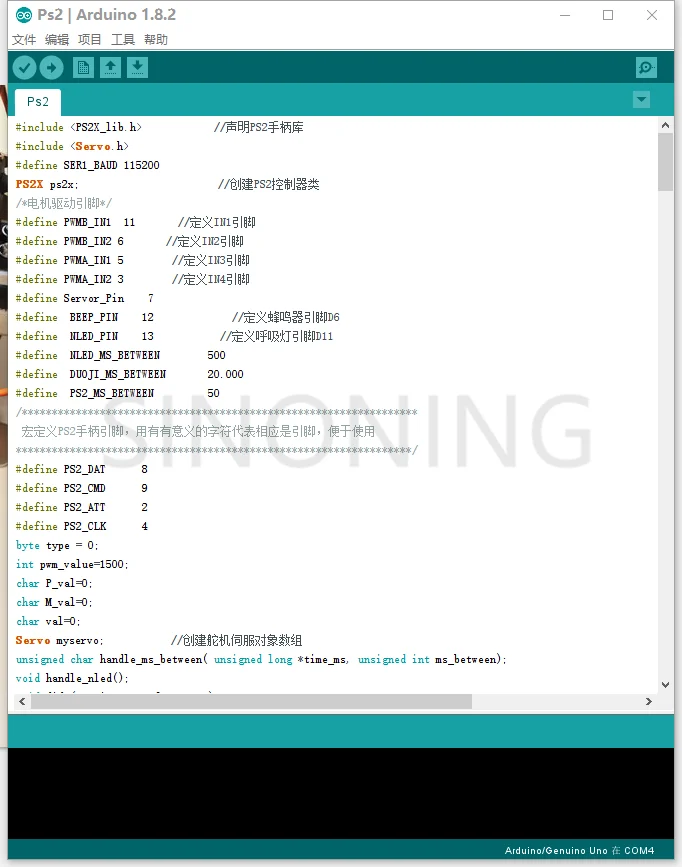This screenshot has width=682, height=867.
Task: Click the '/*电机驱动引脚*/' comment
Action: point(64,203)
